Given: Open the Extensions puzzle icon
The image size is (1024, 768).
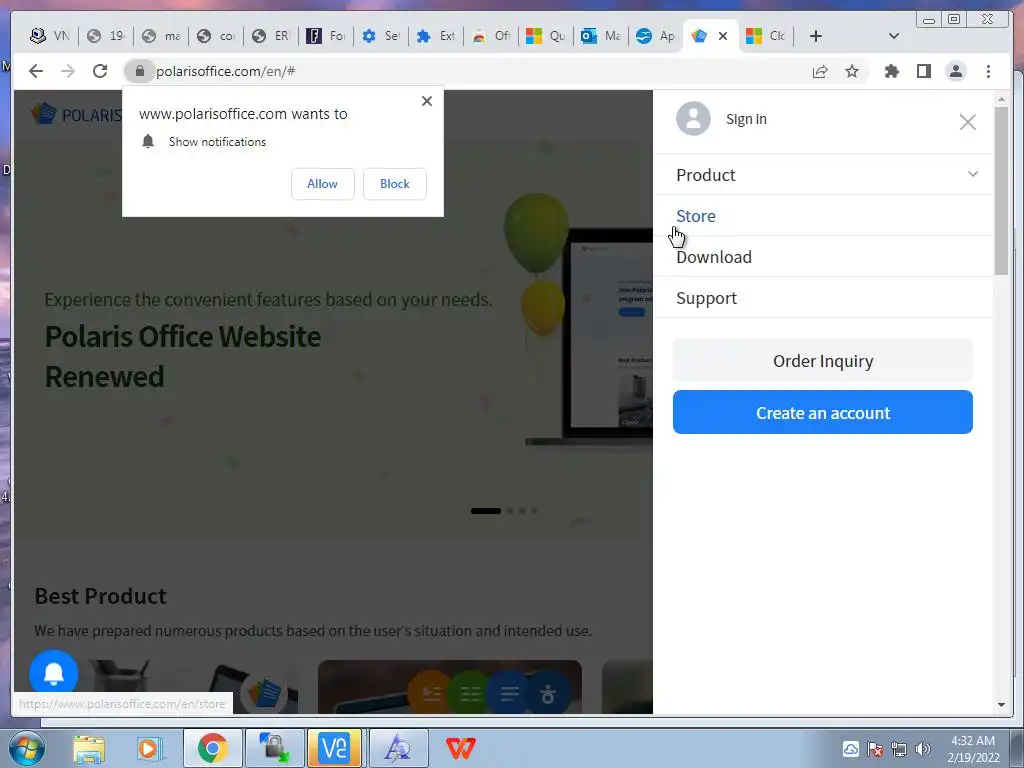Looking at the screenshot, I should tap(891, 71).
